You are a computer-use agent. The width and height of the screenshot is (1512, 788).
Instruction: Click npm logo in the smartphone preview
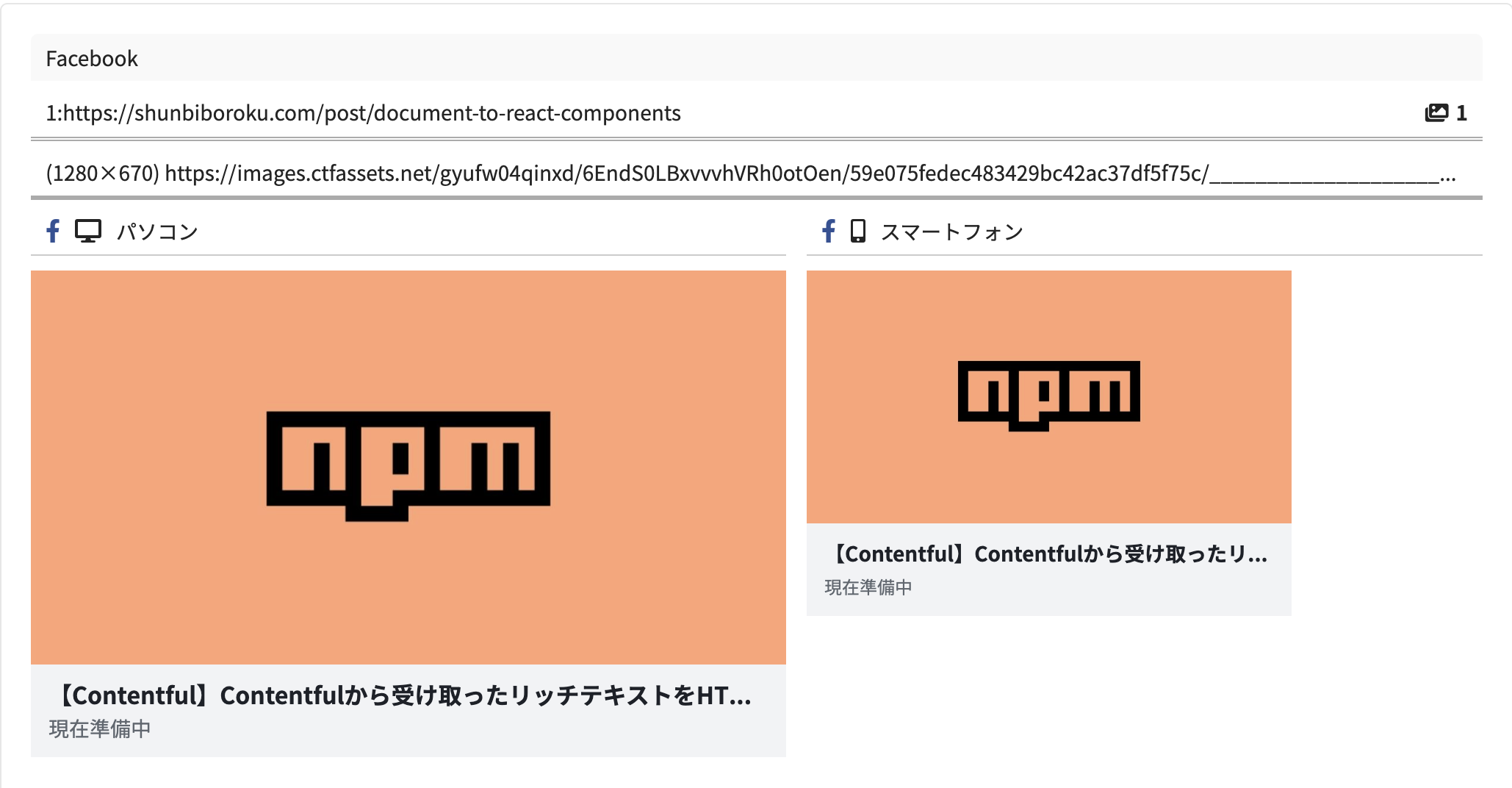[1048, 395]
